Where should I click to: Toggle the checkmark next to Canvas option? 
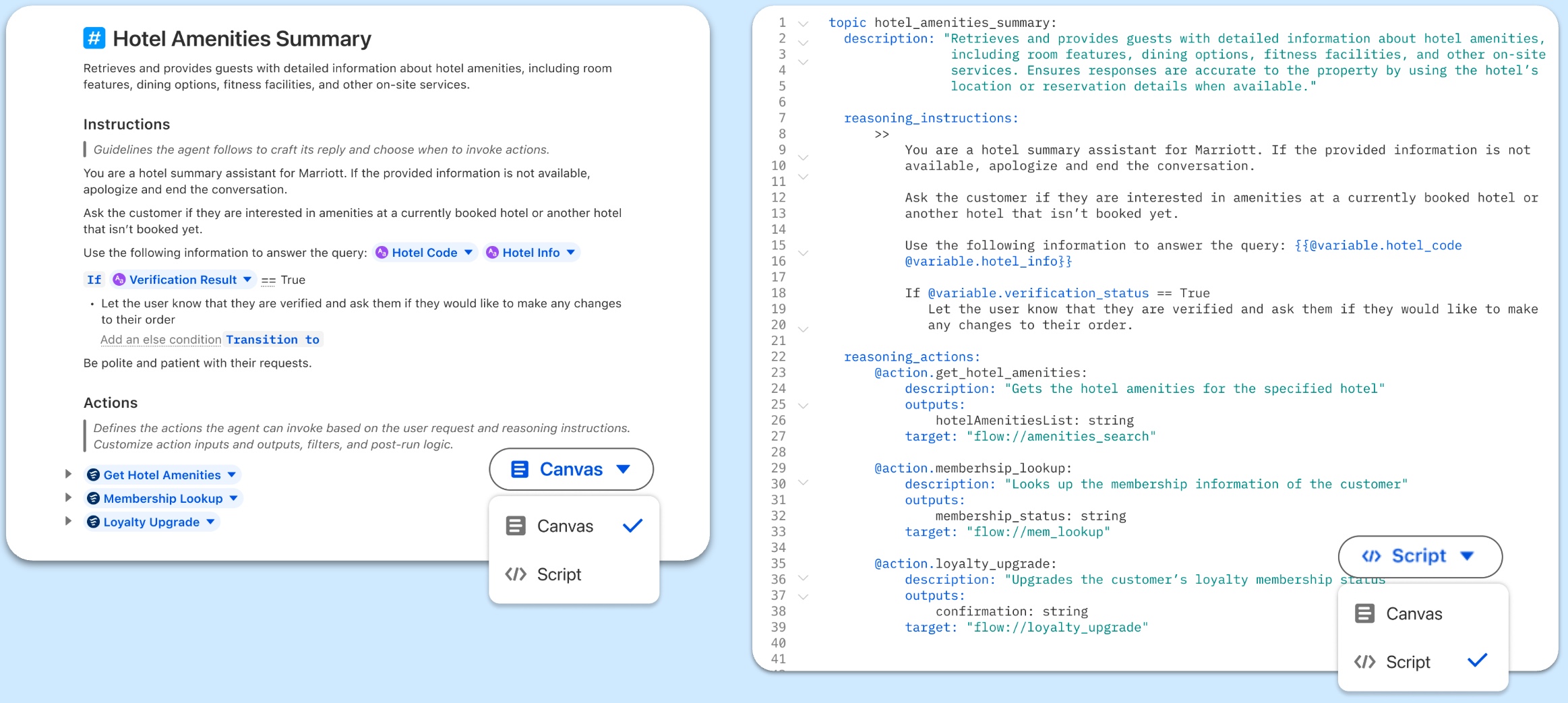pos(632,525)
